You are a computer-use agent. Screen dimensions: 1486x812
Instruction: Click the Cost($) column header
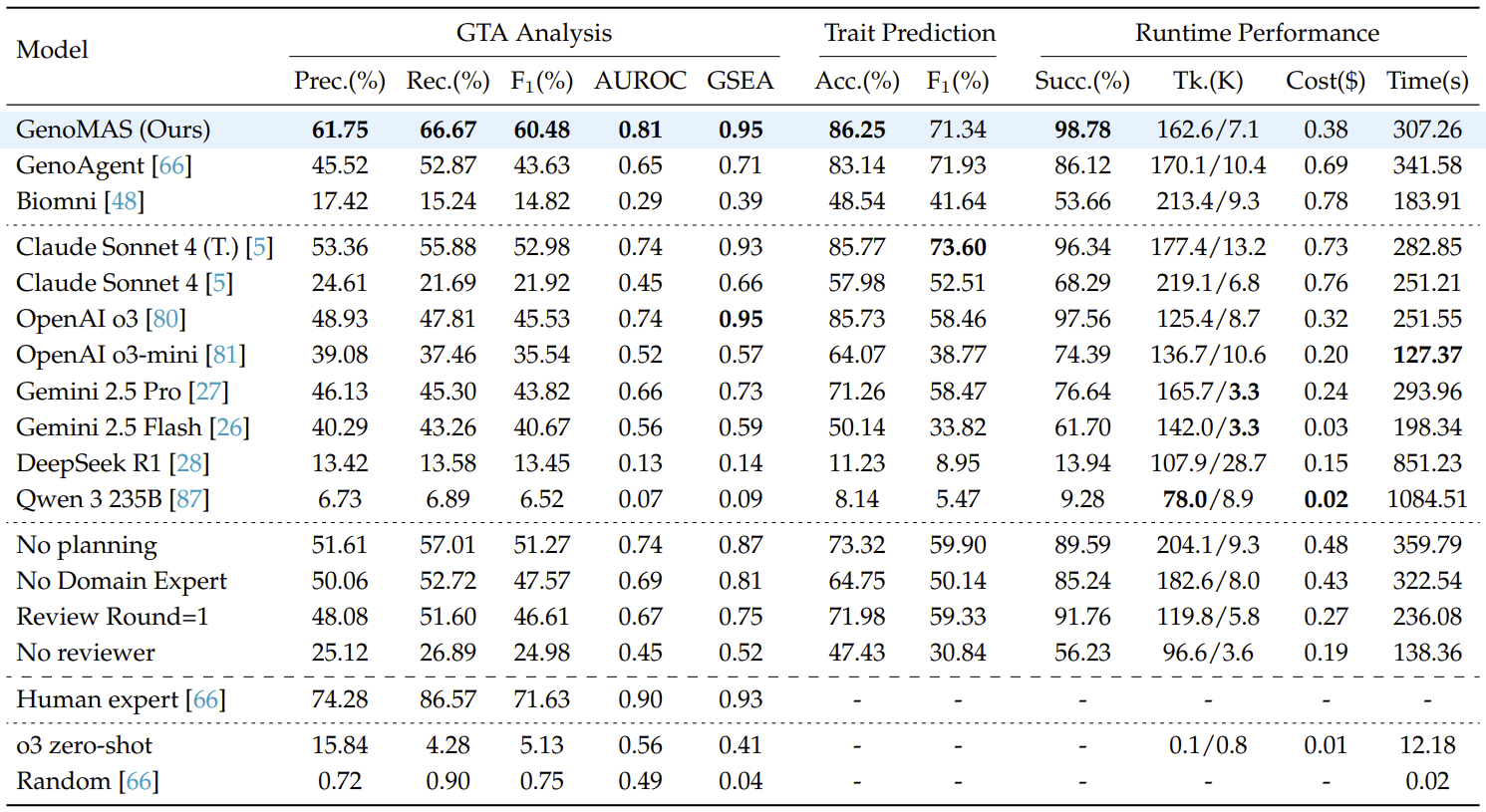click(1326, 81)
